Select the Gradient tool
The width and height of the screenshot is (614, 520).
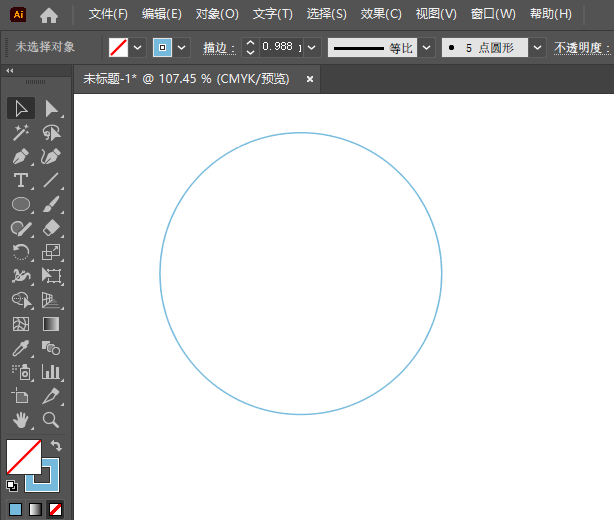(51, 324)
